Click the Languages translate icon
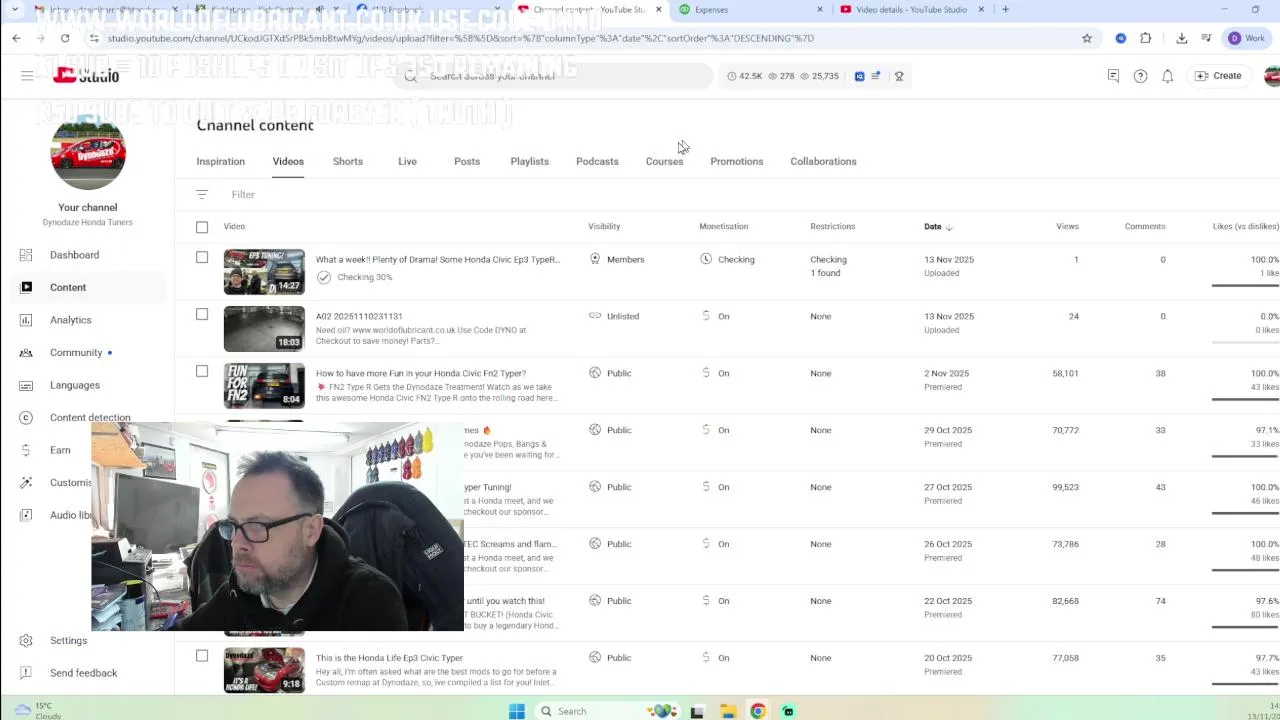 [x=26, y=385]
